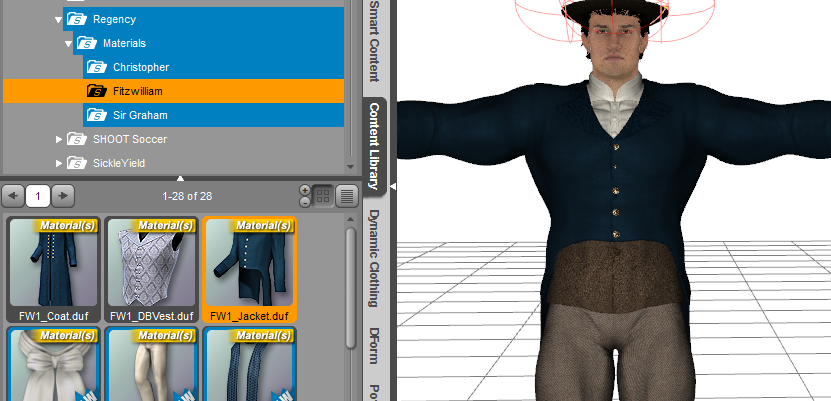Click the thumbnail pane scroll up arrow
This screenshot has width=831, height=401.
tap(350, 219)
